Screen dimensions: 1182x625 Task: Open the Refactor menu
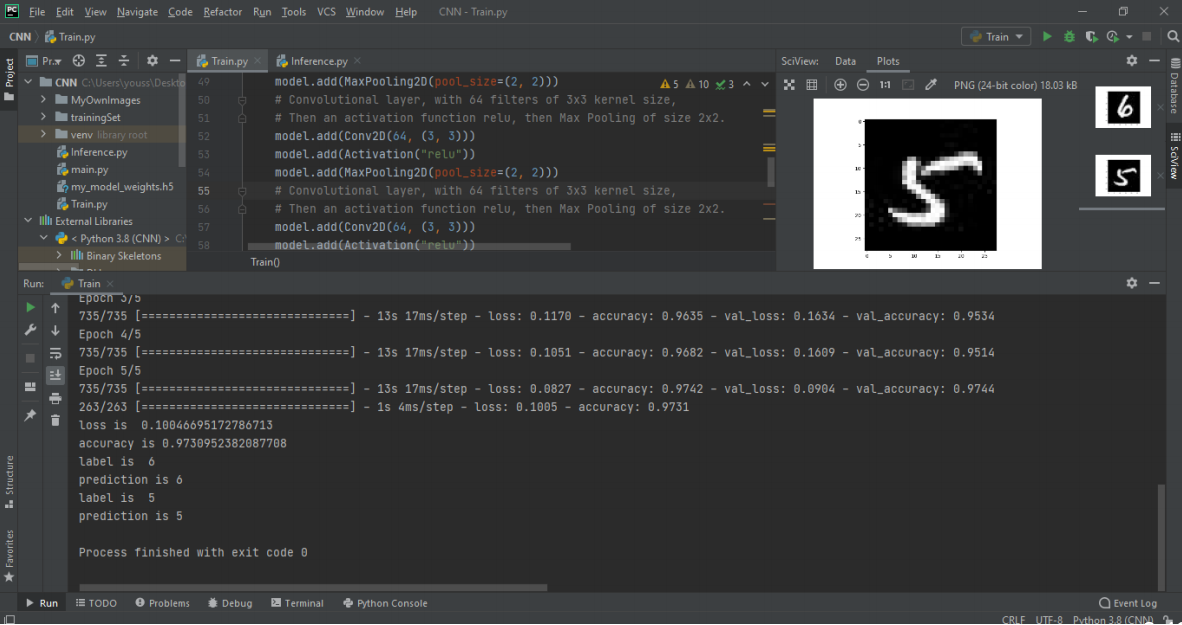pos(222,12)
